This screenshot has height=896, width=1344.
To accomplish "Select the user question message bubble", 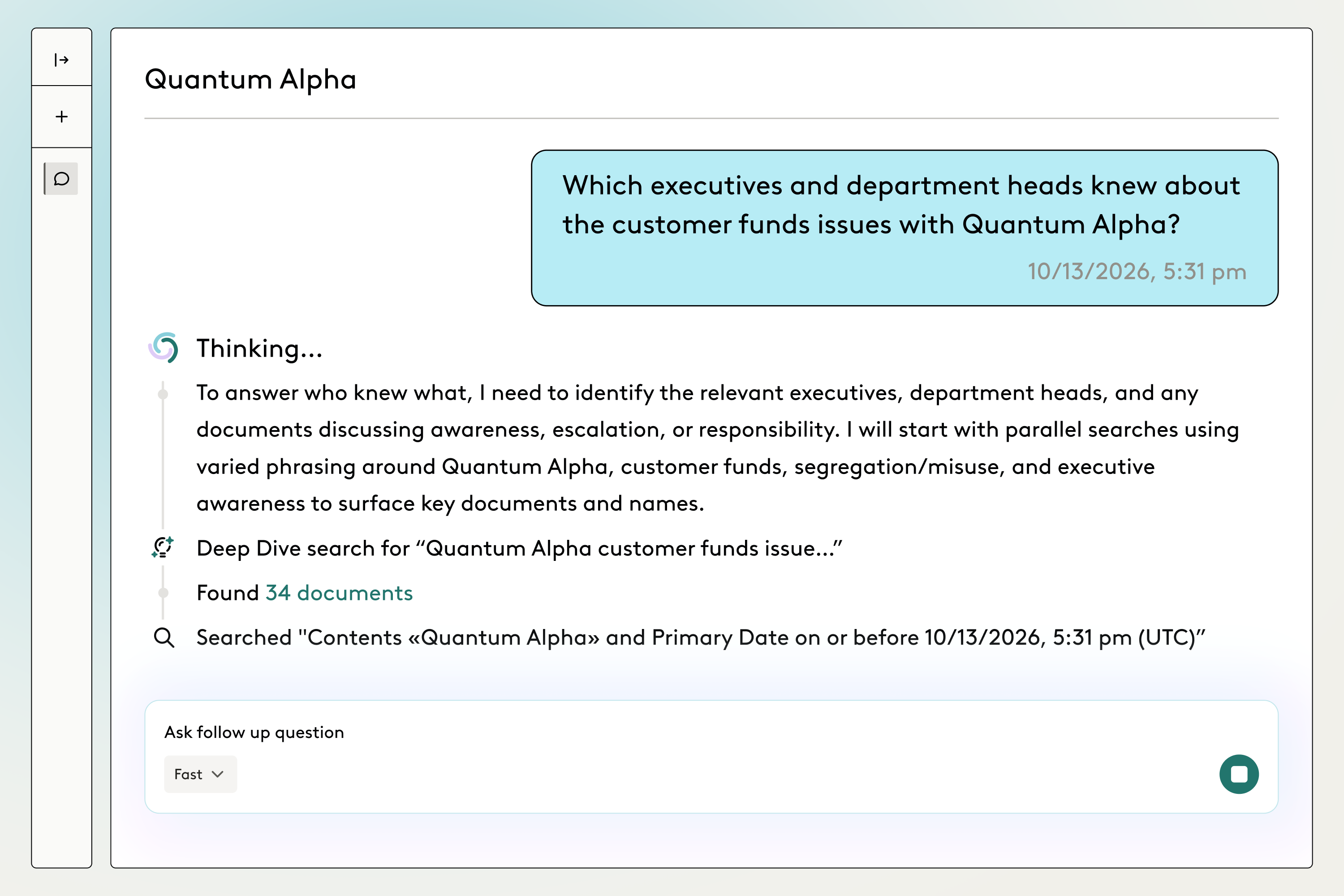I will click(x=904, y=228).
